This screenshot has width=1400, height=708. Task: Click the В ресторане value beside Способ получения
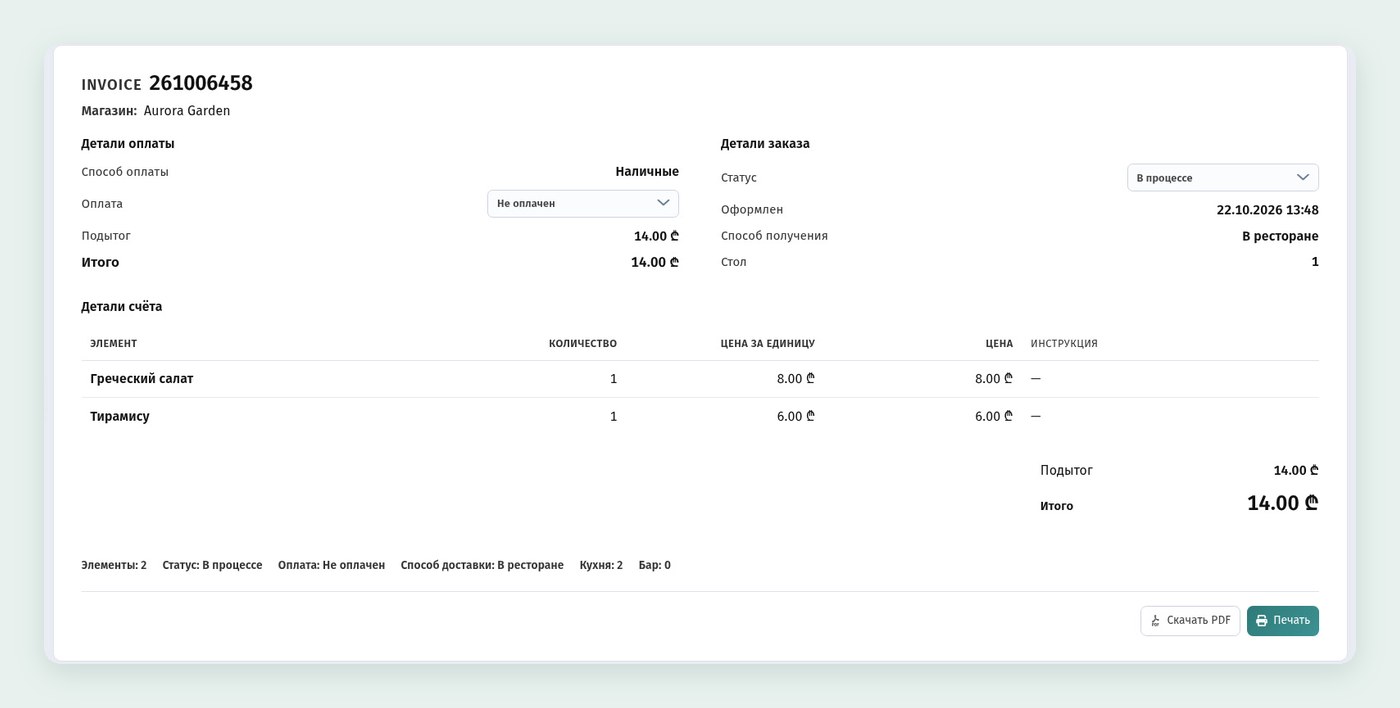tap(1280, 236)
